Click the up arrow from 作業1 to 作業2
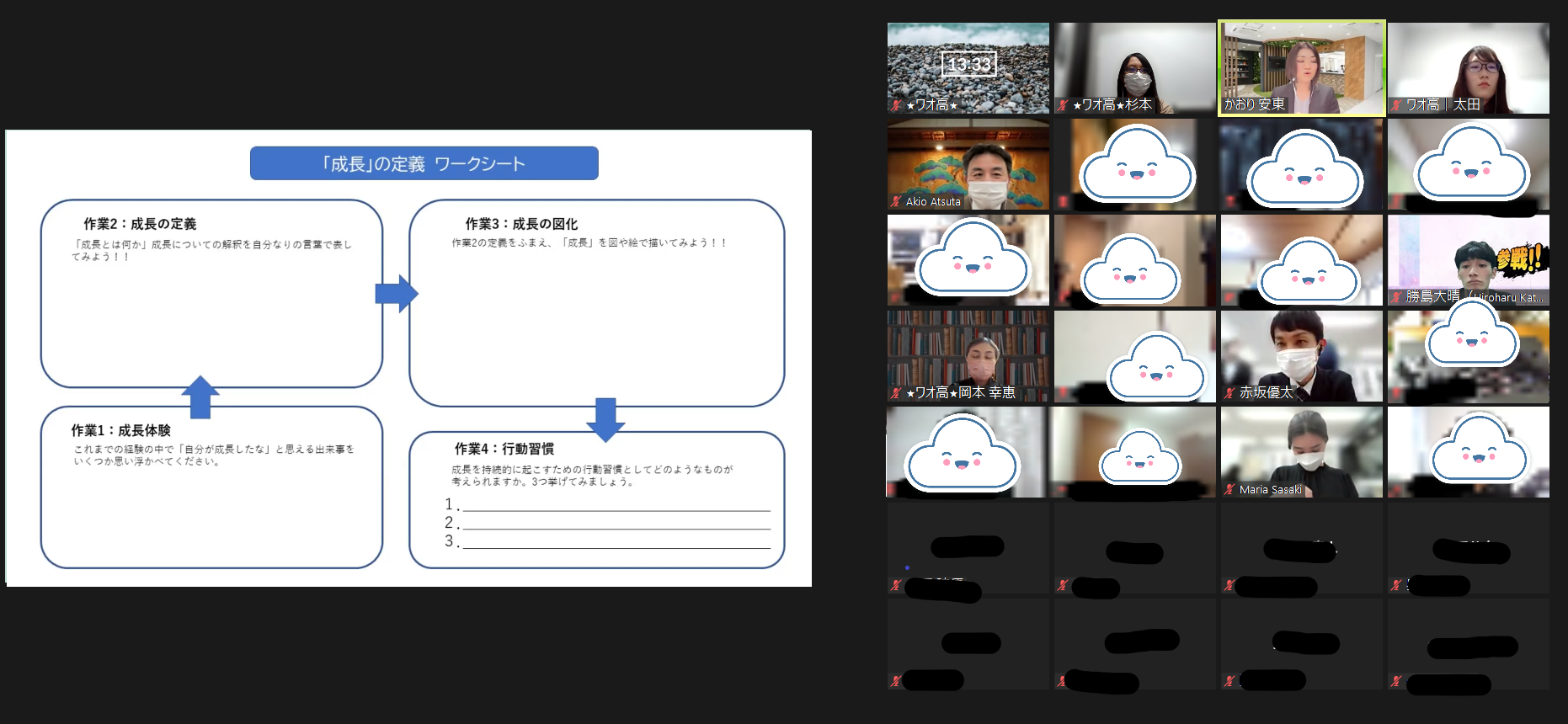 pyautogui.click(x=200, y=397)
